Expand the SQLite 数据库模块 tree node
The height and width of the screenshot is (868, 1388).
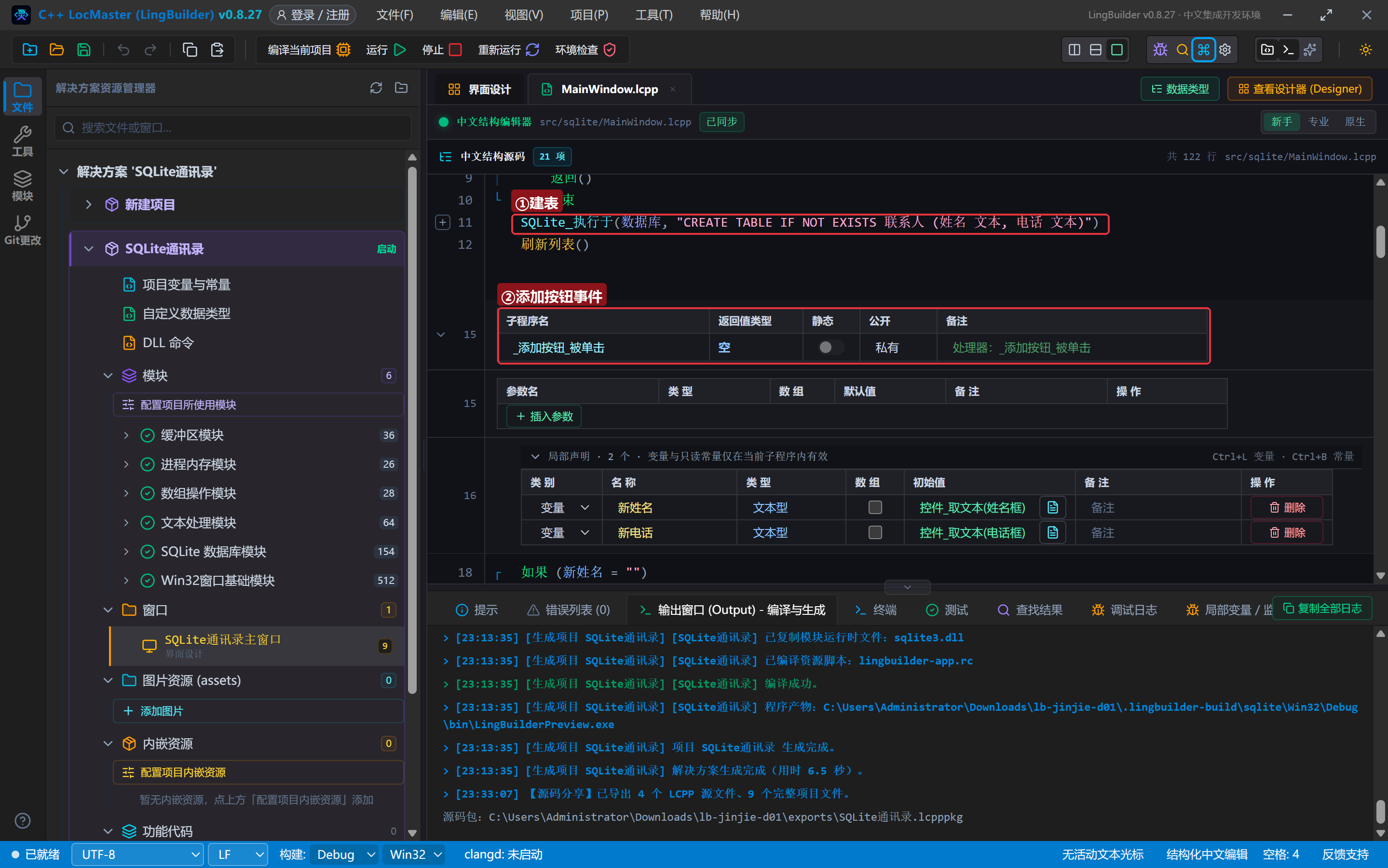coord(126,552)
